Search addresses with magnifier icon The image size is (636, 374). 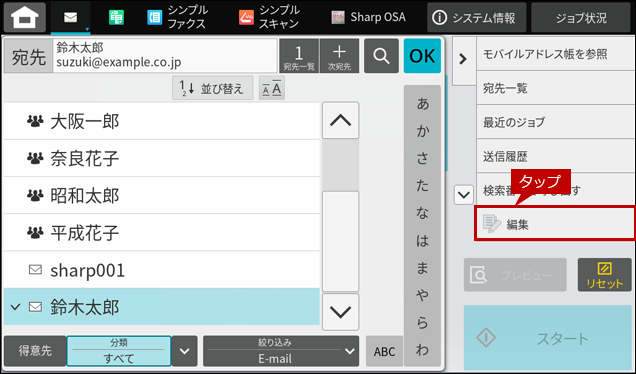click(x=381, y=56)
